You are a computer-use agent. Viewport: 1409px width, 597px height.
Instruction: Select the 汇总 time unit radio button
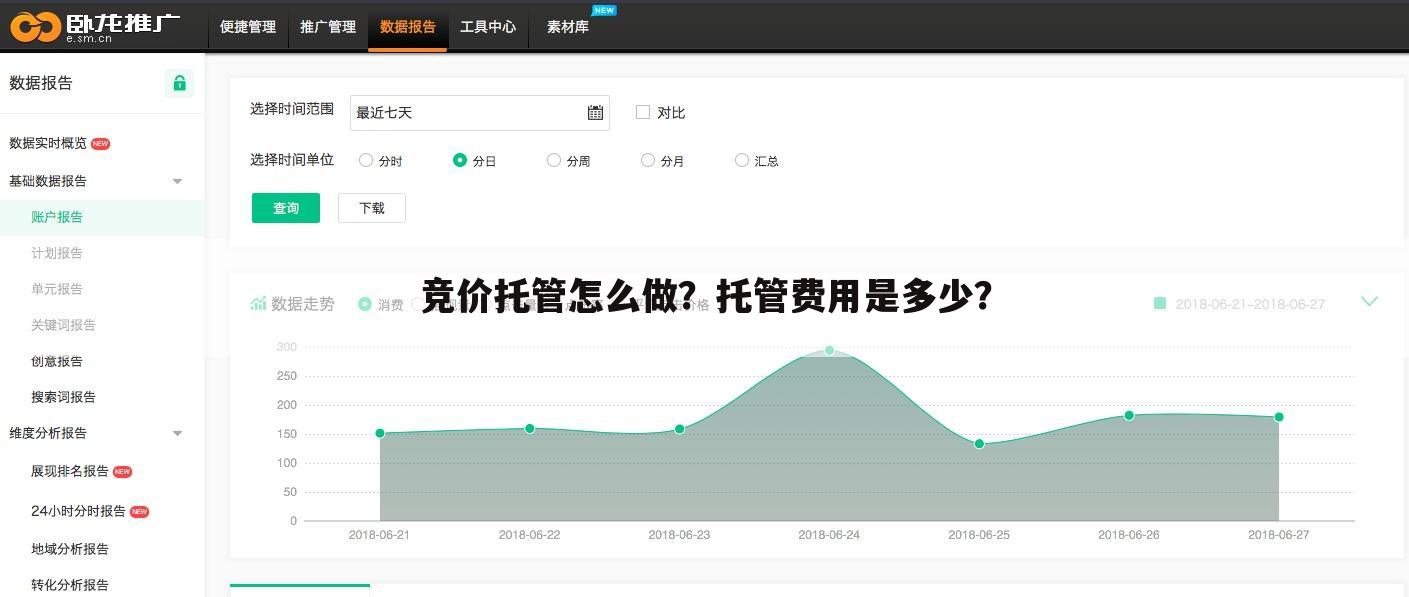point(742,160)
